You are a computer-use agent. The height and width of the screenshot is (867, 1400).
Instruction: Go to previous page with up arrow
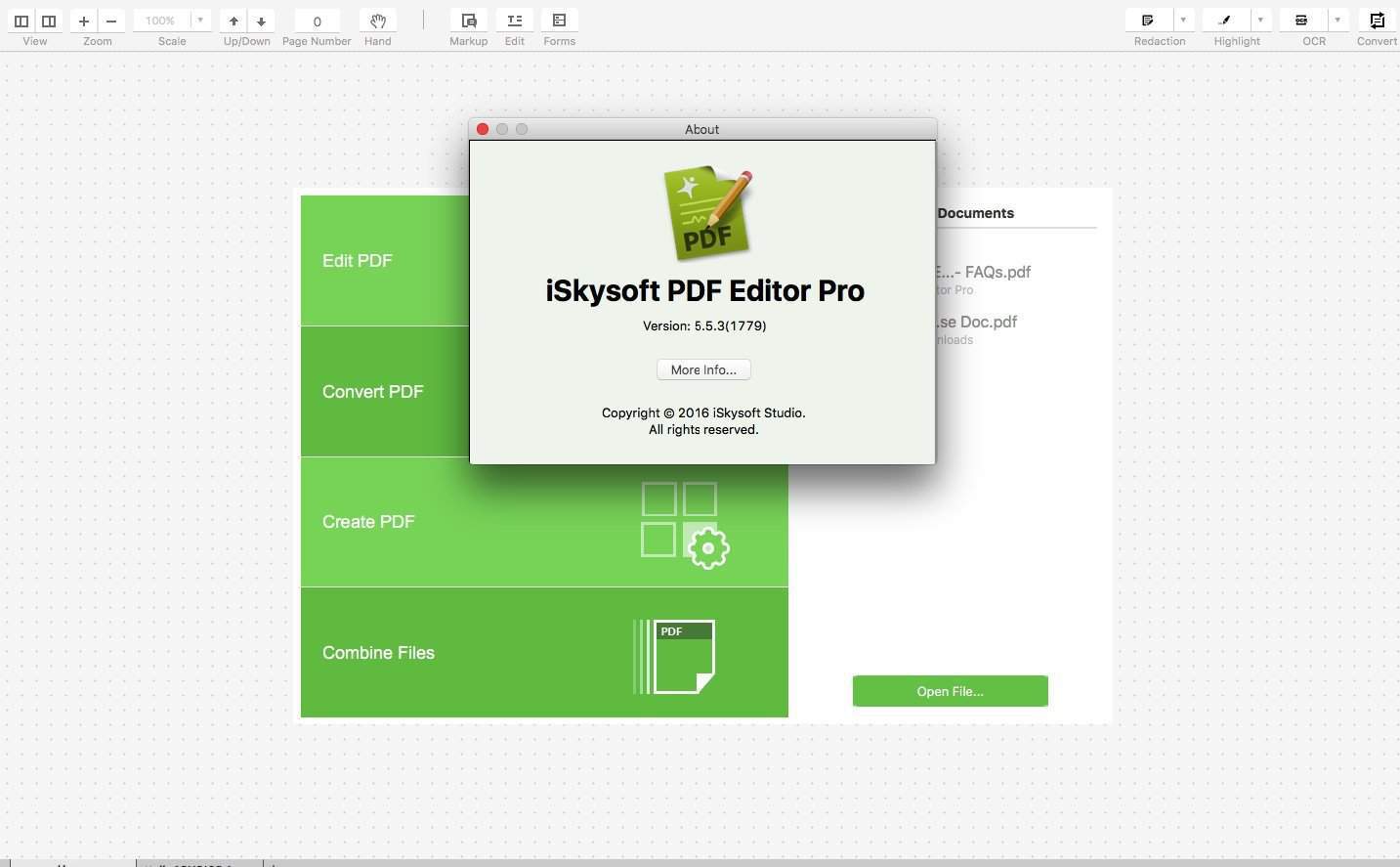coord(233,21)
